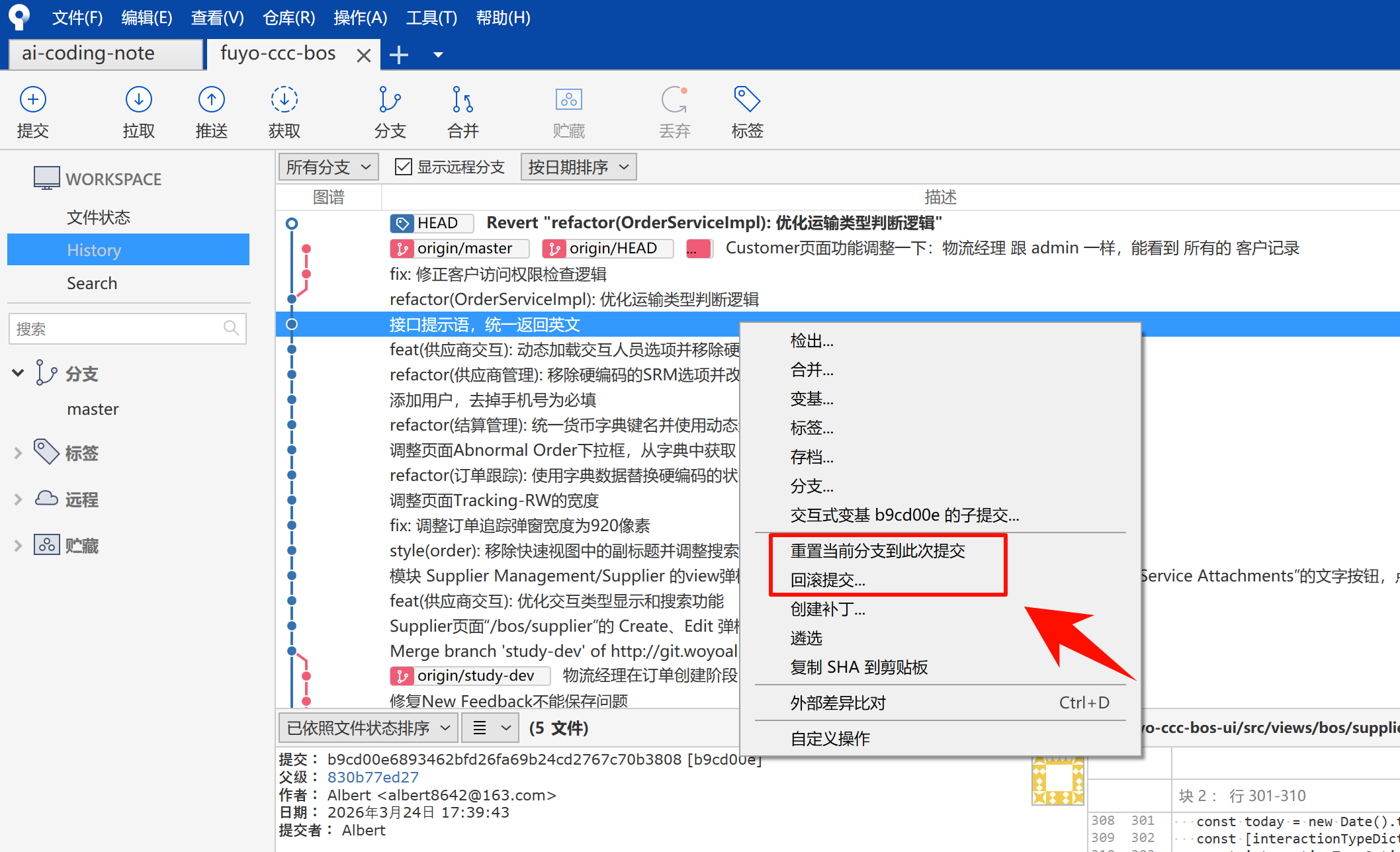Open the 已依照文件状态排序 dropdown
Screen dimensions: 1400x852
pos(368,728)
